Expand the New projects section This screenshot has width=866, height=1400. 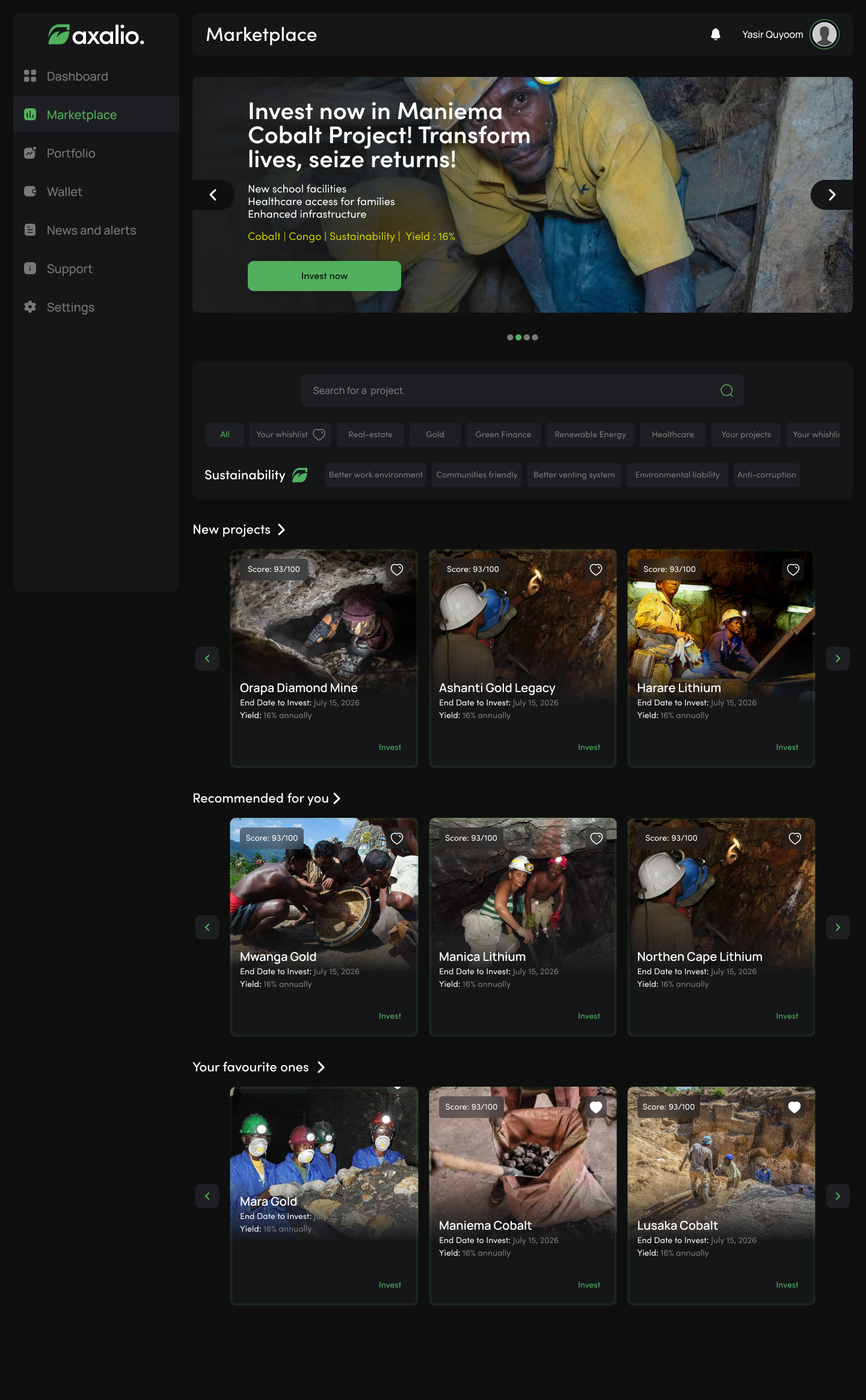281,530
